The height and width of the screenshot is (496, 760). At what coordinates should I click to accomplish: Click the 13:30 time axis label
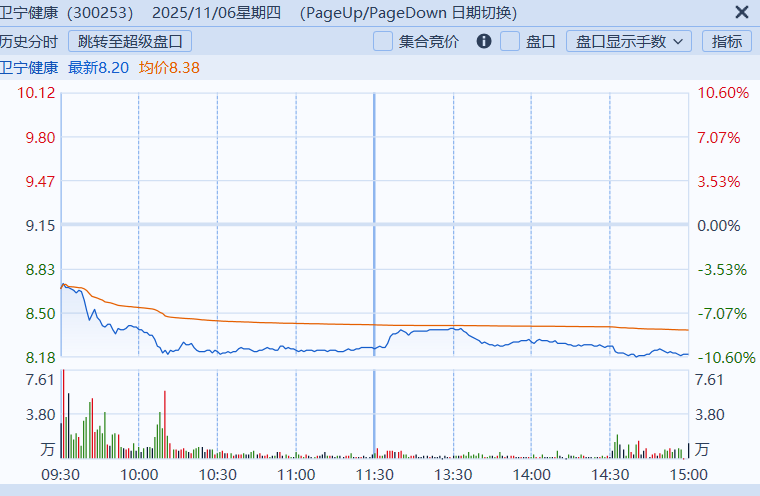pos(453,474)
